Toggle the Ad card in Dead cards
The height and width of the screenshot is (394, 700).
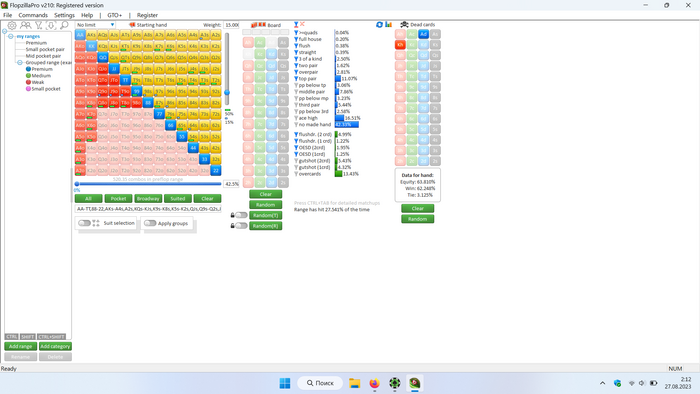tap(424, 34)
